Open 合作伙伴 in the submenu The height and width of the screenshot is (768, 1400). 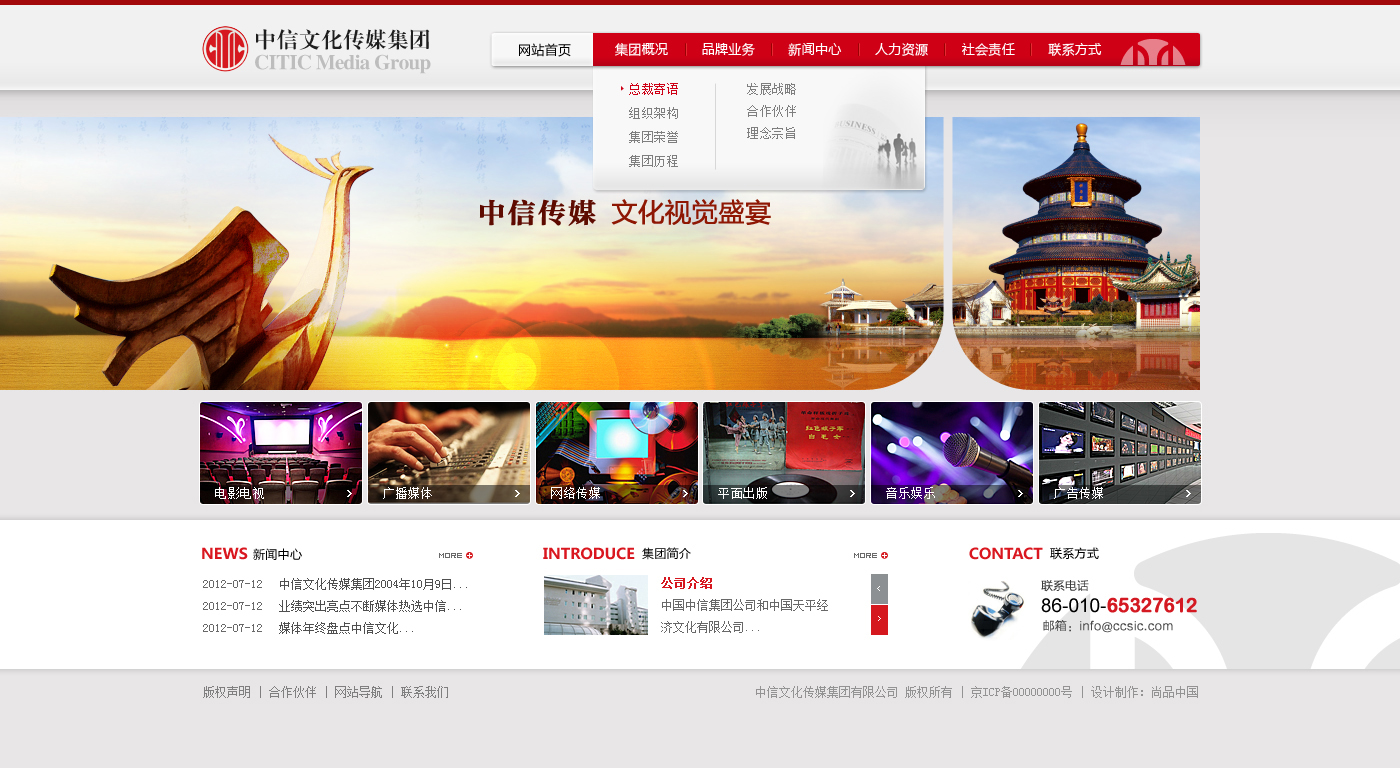click(771, 111)
